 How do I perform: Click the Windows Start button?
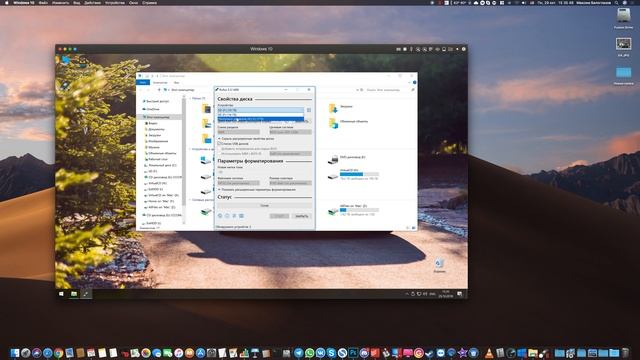coord(61,293)
